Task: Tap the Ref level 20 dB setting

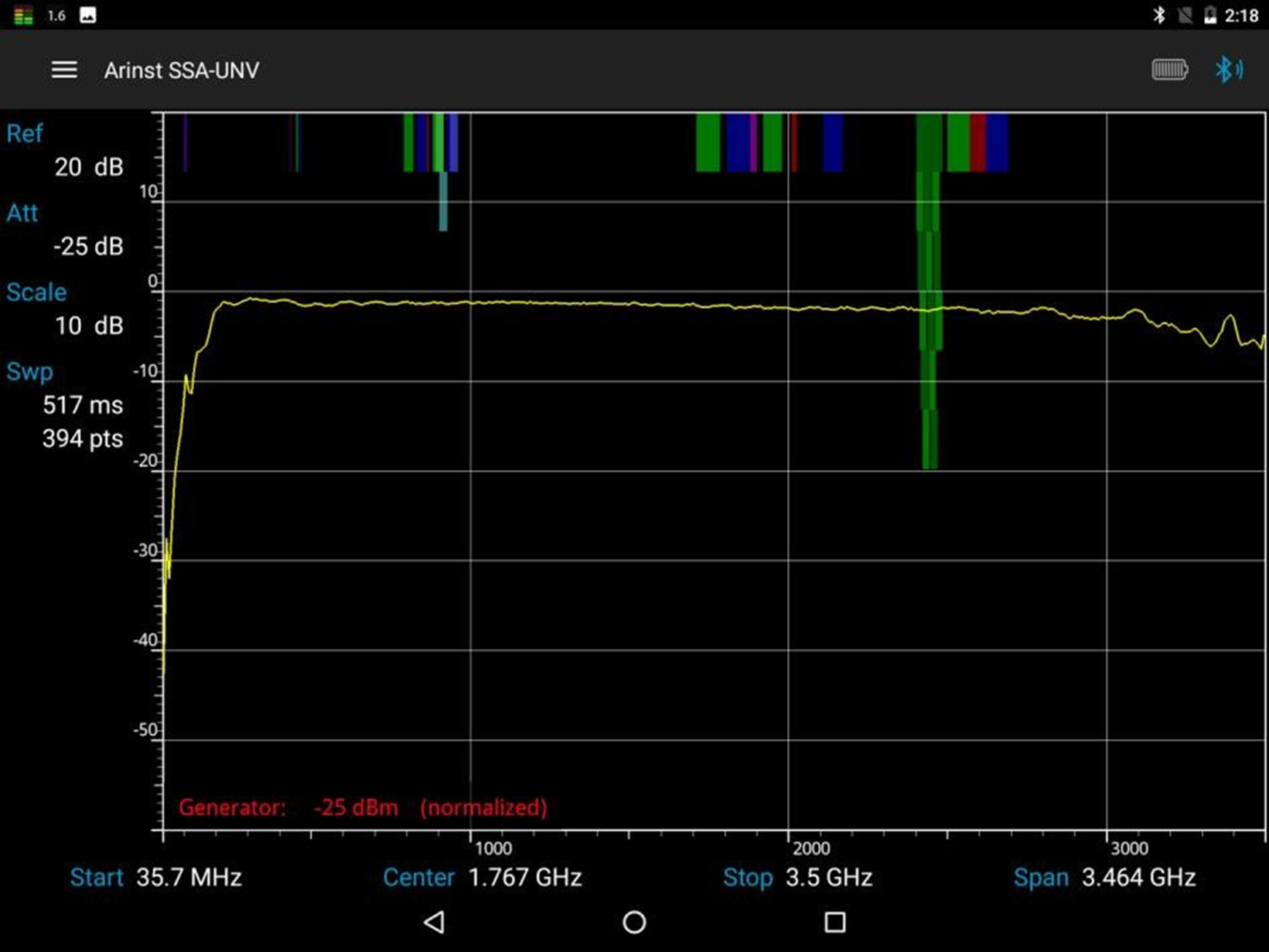Action: [87, 166]
